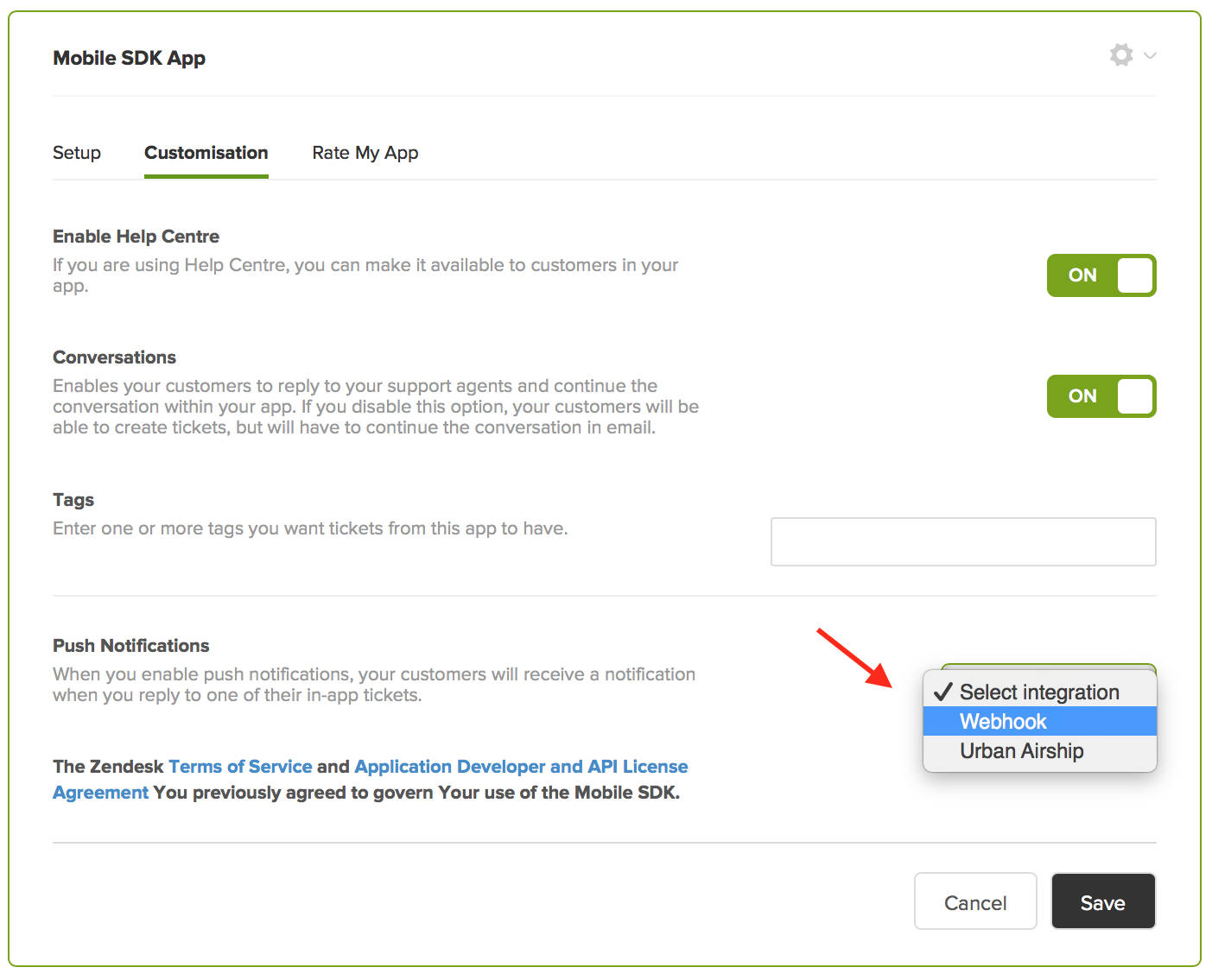Click the Mobile SDK App title
The width and height of the screenshot is (1212, 980).
(x=130, y=58)
